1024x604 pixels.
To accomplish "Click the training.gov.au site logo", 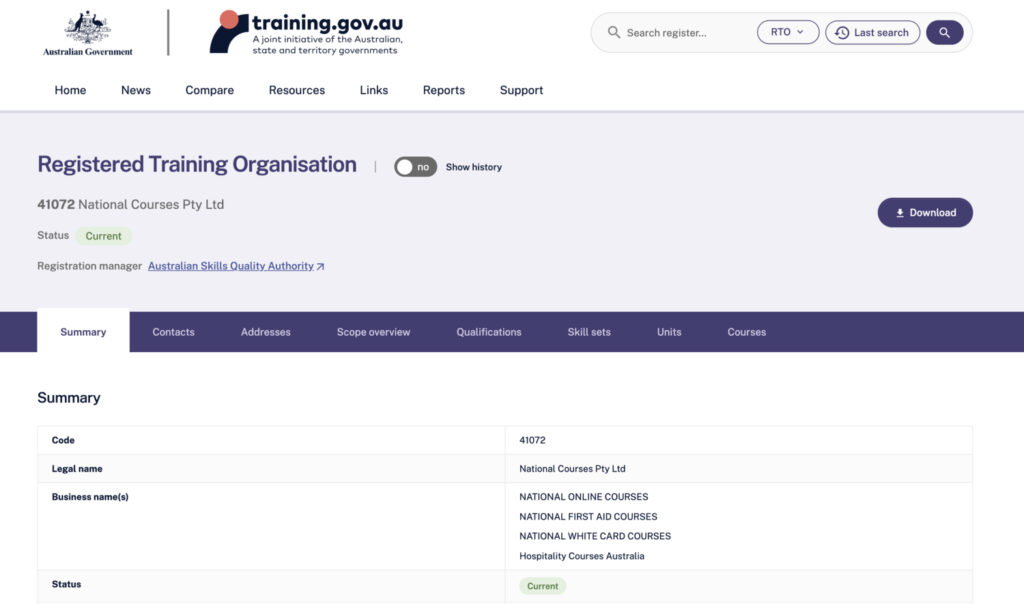I will coord(306,33).
